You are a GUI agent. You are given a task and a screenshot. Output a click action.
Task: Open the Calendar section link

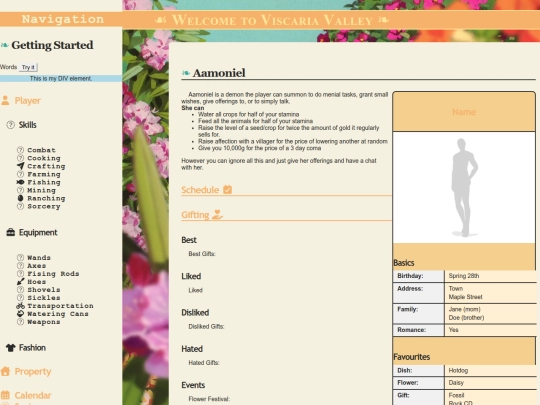click(x=33, y=395)
